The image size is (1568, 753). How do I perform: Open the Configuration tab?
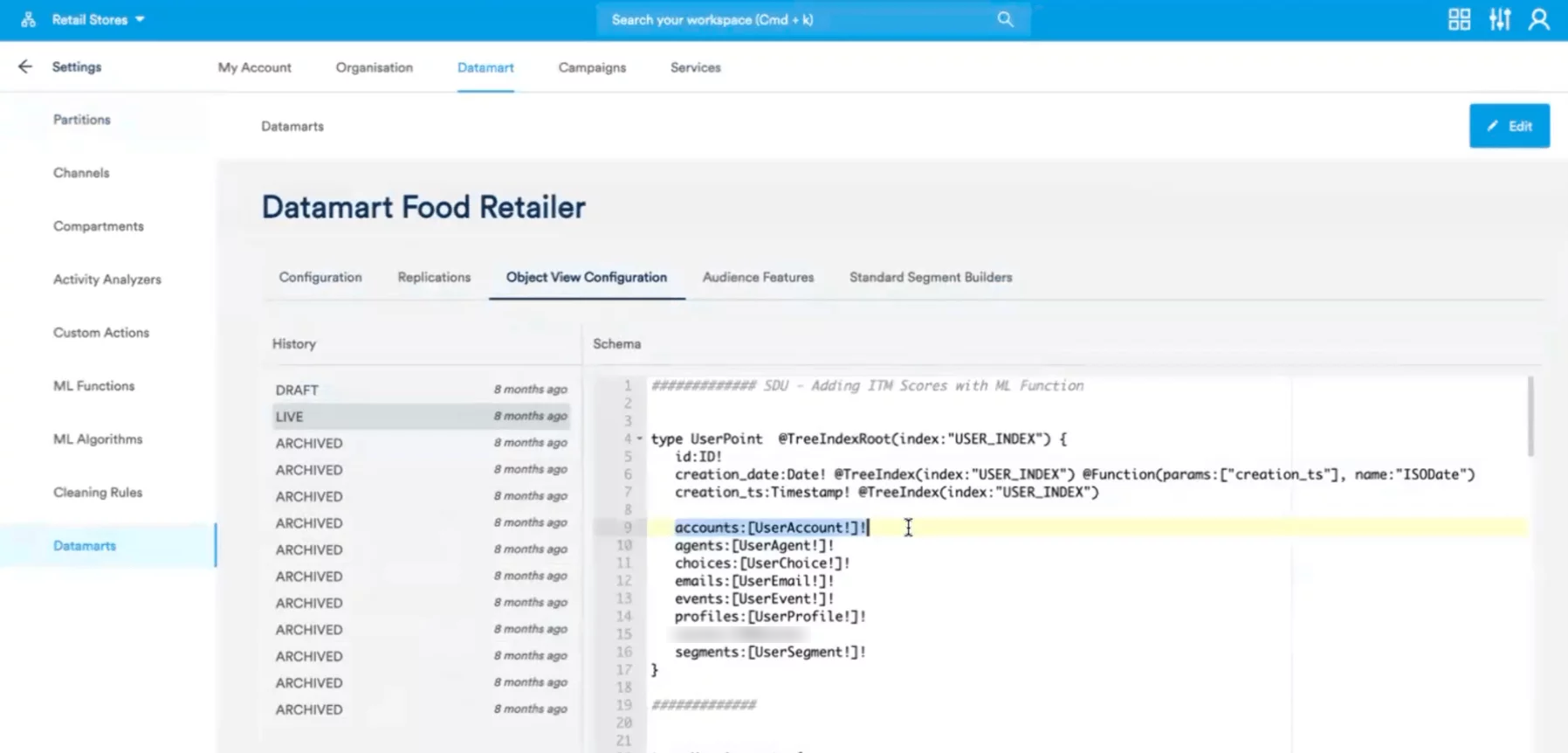click(x=320, y=277)
